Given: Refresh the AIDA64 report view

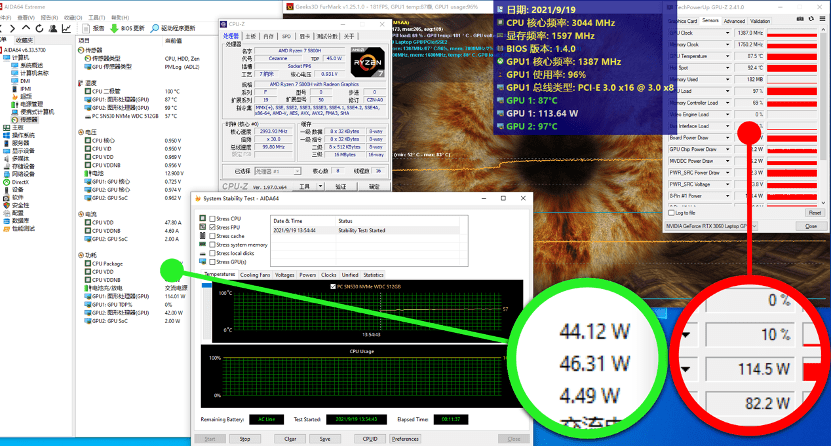Looking at the screenshot, I should (39, 28).
